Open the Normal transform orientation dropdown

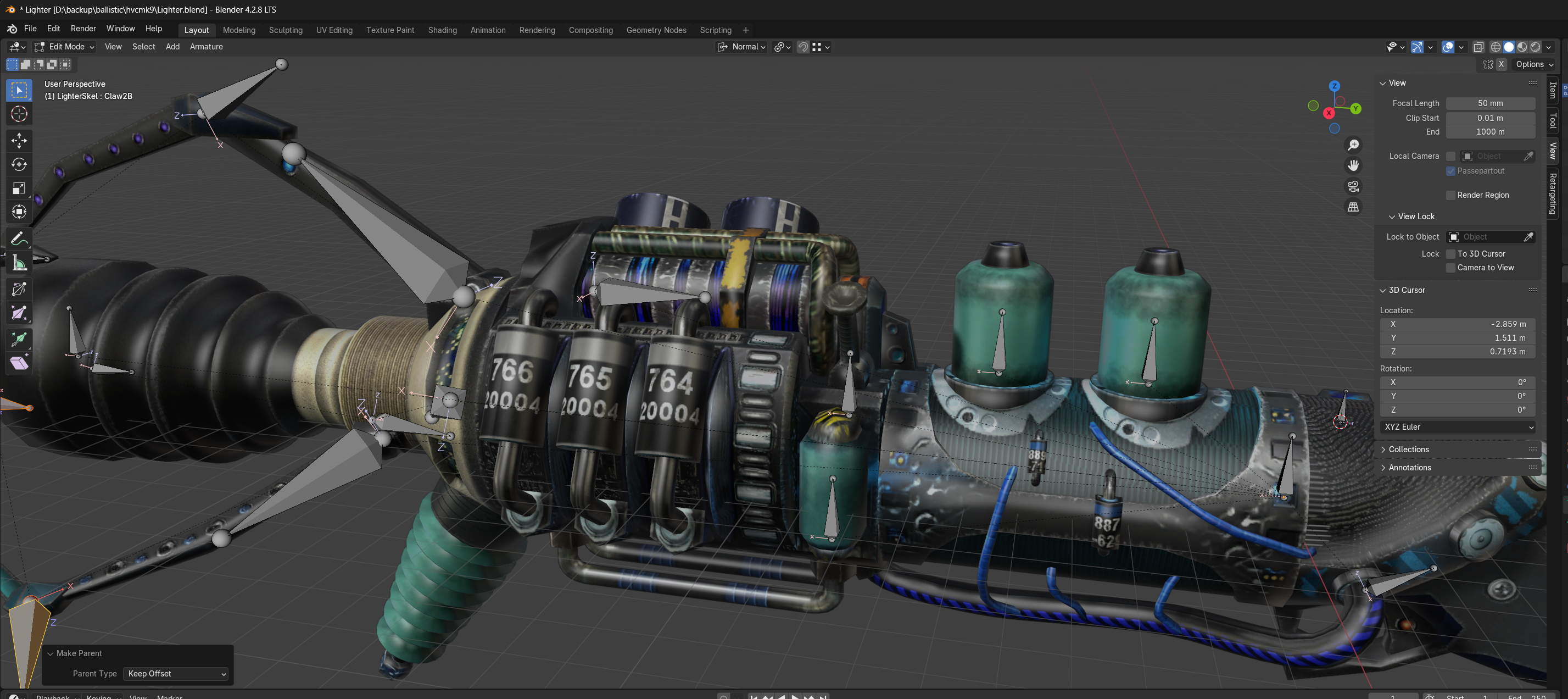tap(741, 47)
